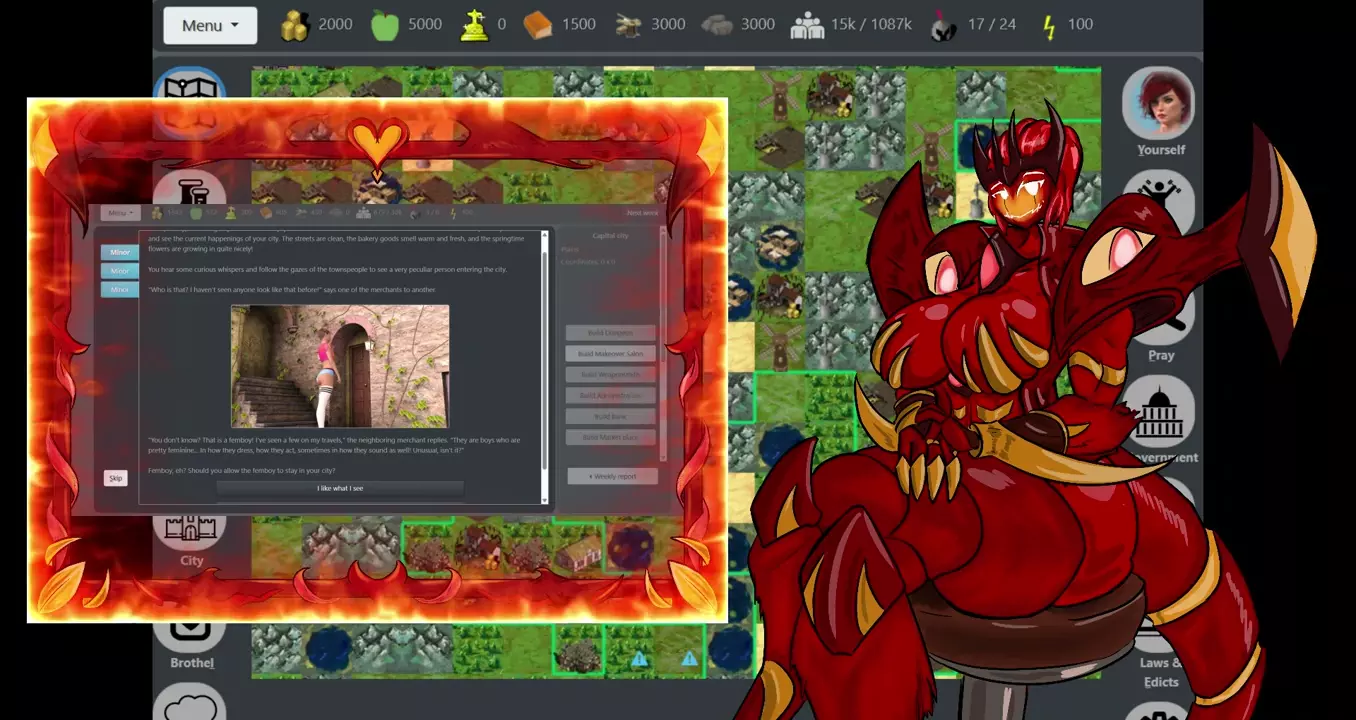Screen dimensions: 1356x720
Task: Open the City castle icon
Action: pos(190,529)
